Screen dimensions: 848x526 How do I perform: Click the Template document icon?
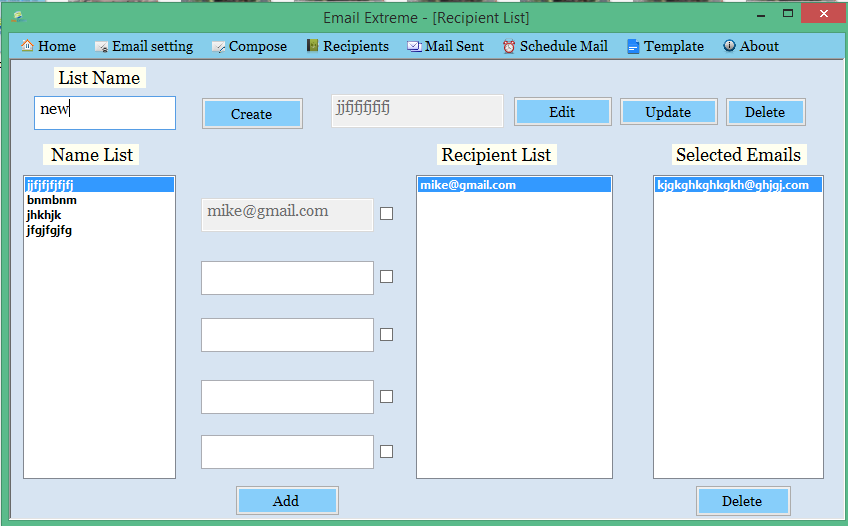[x=633, y=46]
